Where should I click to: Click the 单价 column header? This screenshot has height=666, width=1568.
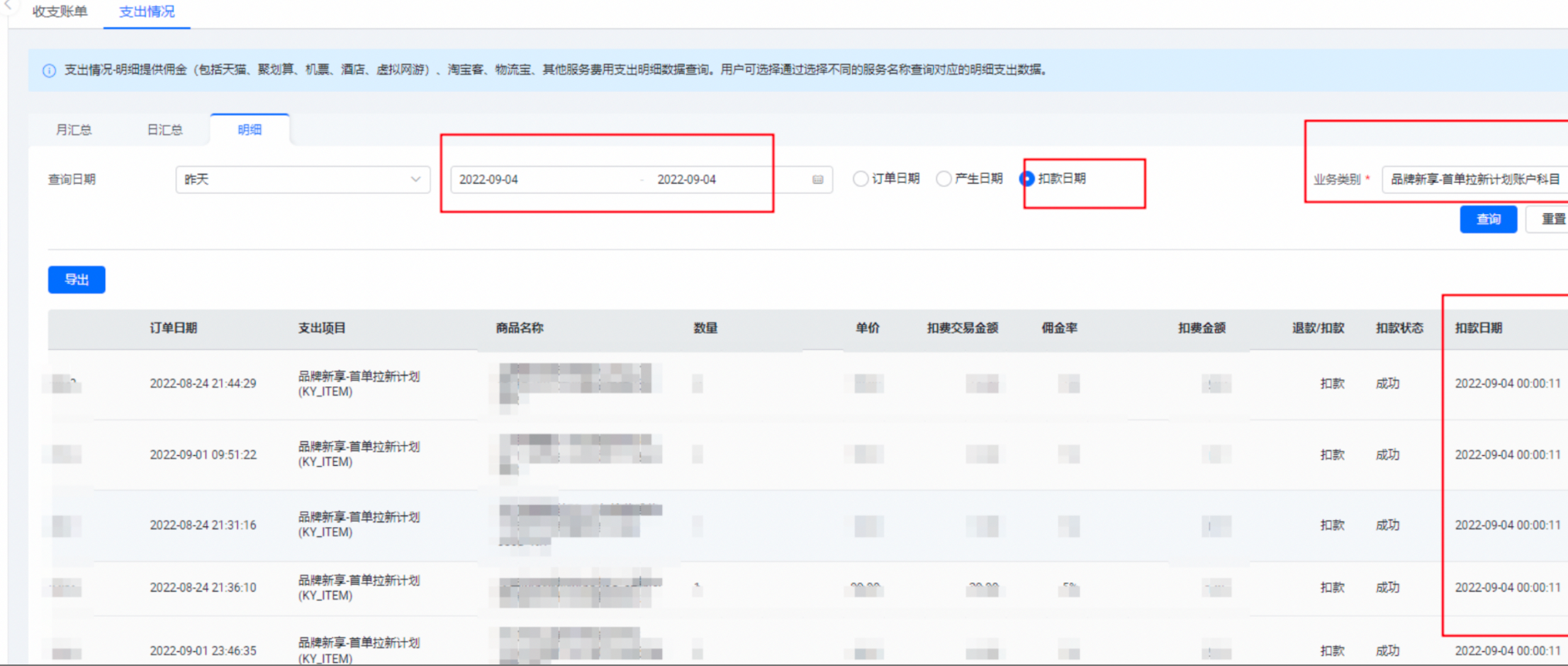pyautogui.click(x=867, y=328)
